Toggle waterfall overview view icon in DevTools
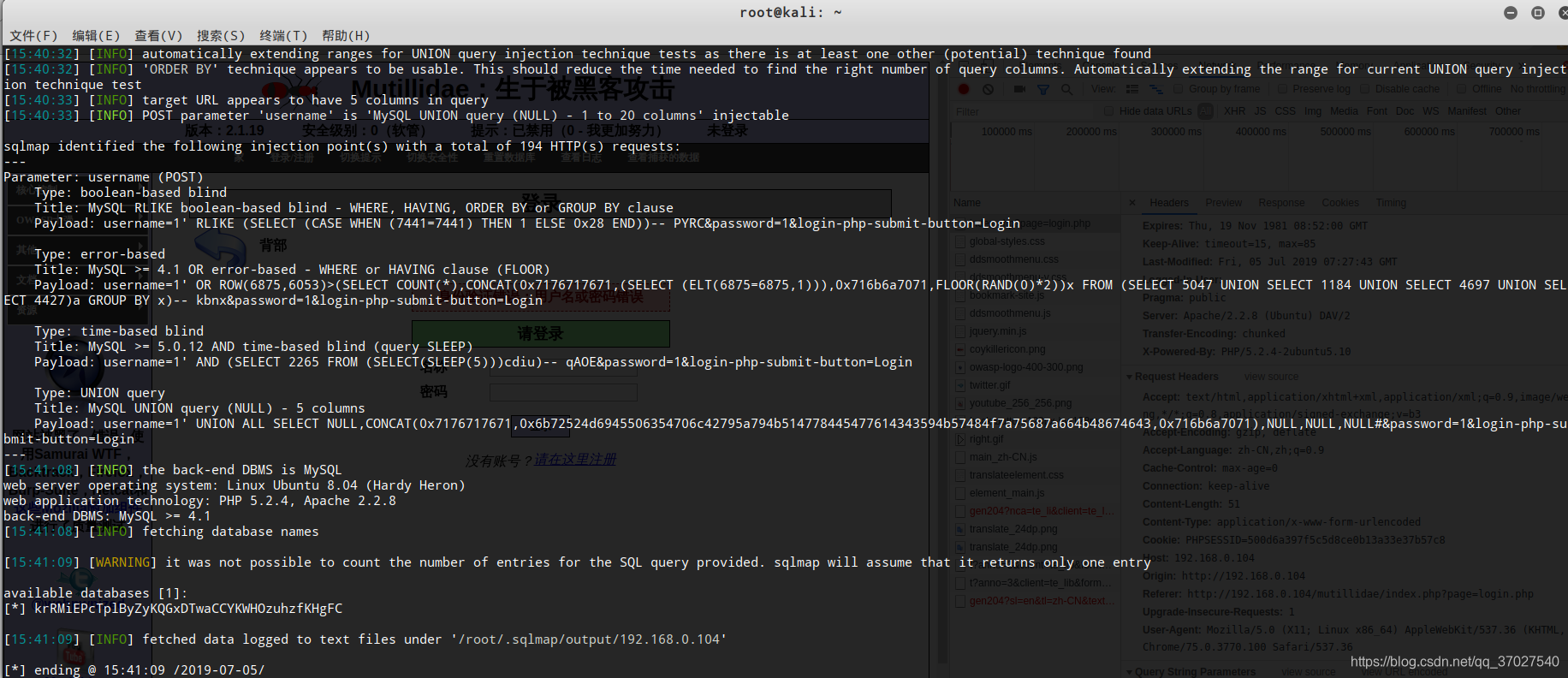The image size is (1568, 678). pyautogui.click(x=1155, y=89)
